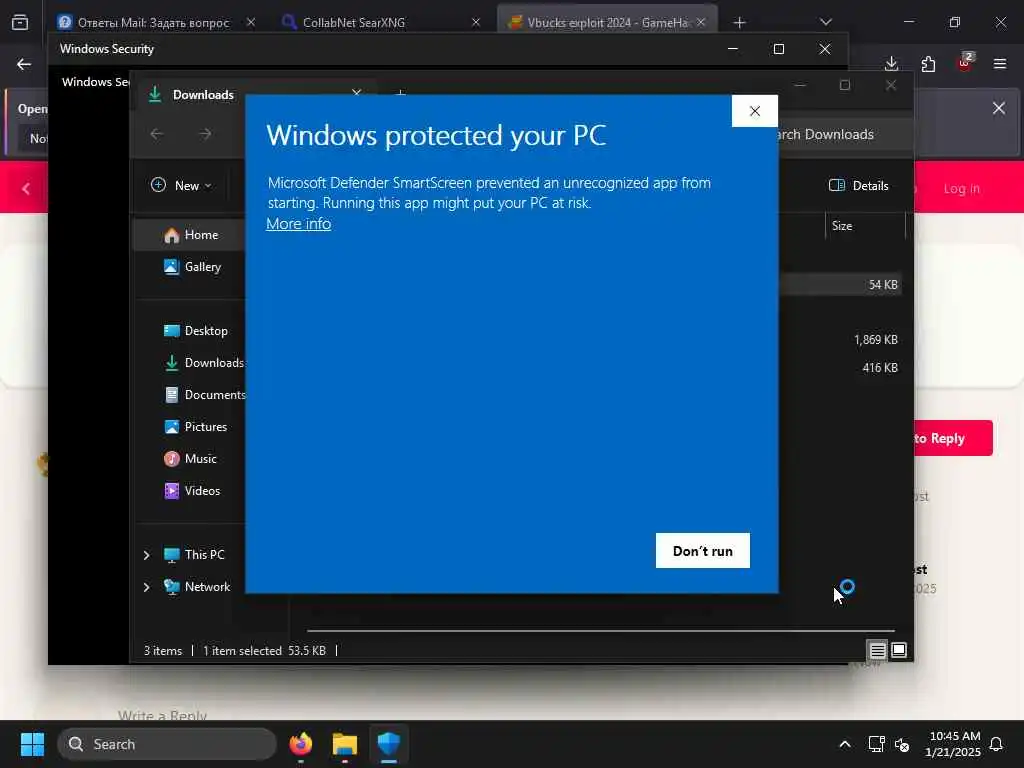Close the SmartScreen dialog with the X
Screen dimensions: 1024x768
click(755, 111)
